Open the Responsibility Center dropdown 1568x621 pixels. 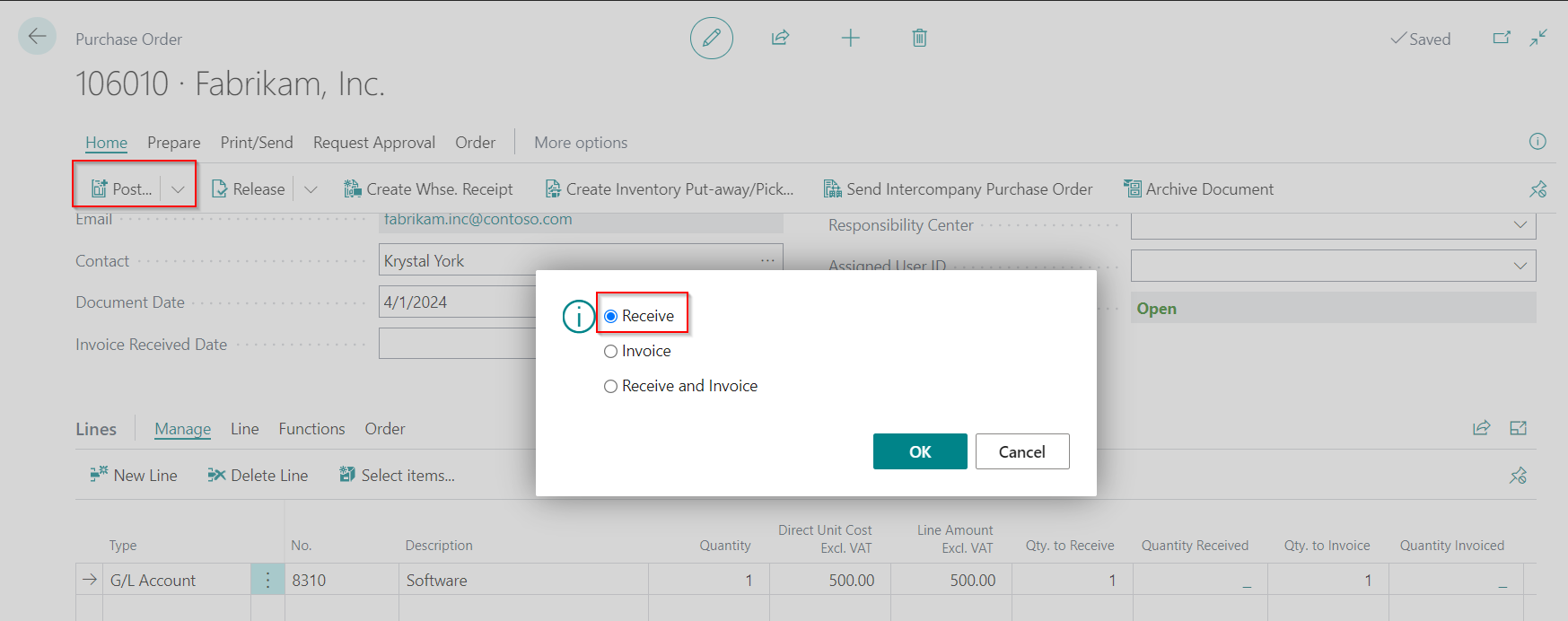pos(1520,224)
